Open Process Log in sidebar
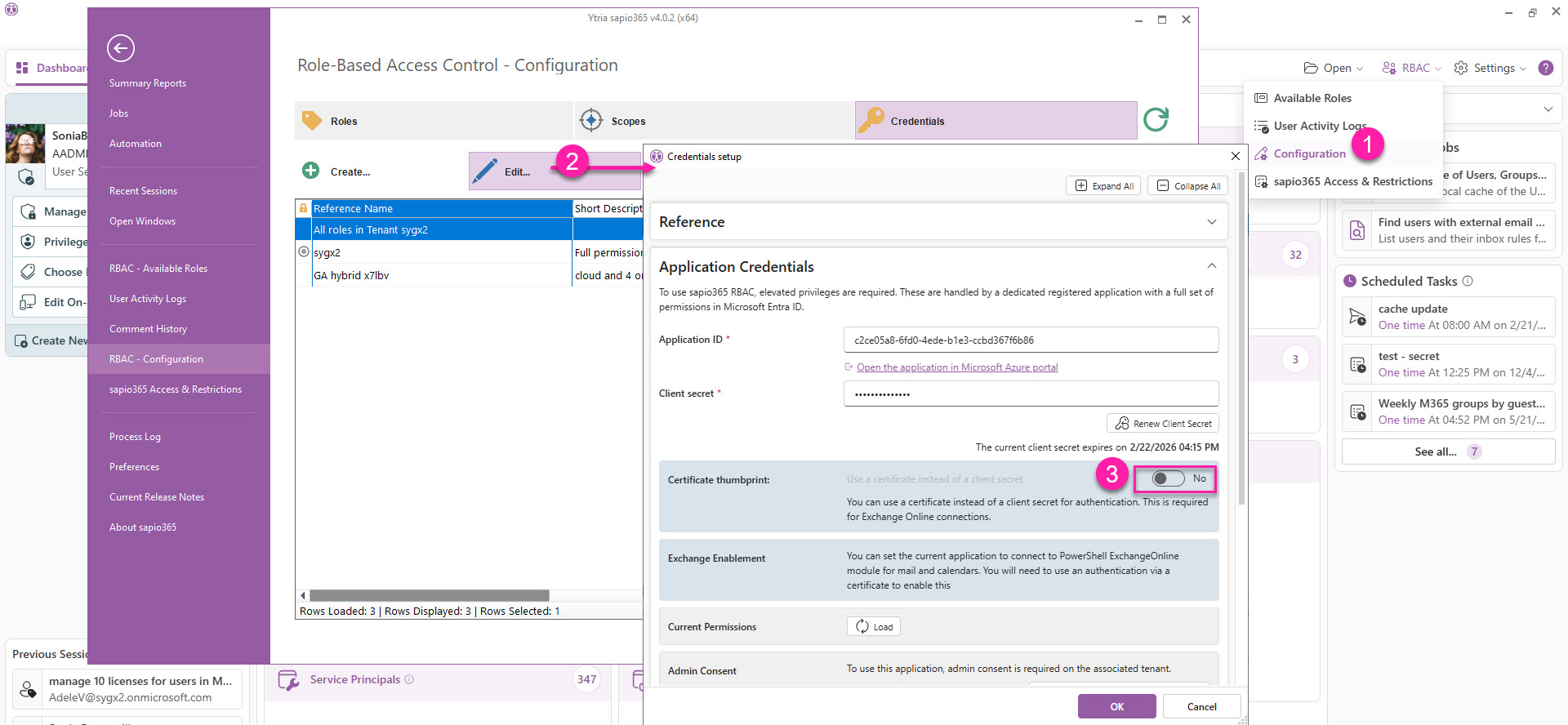 click(x=135, y=437)
